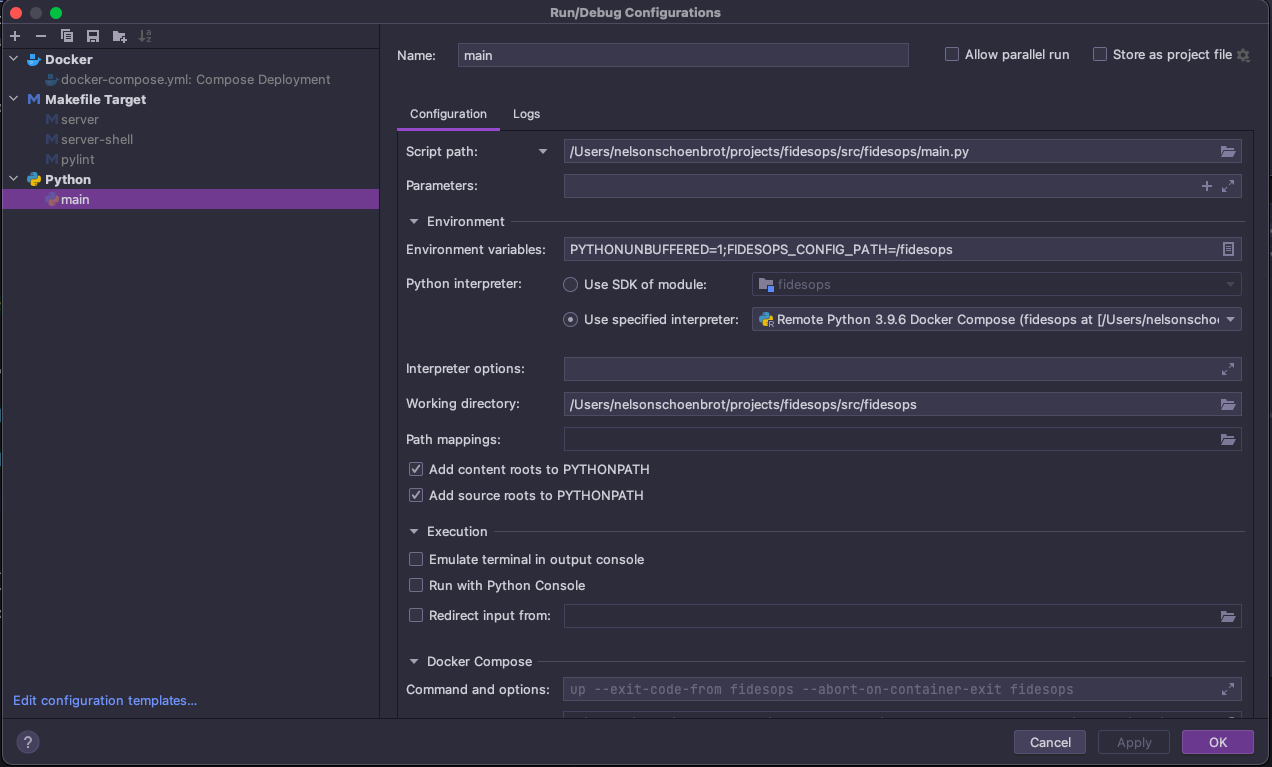This screenshot has width=1272, height=767.
Task: Browse for the working directory
Action: tap(1228, 404)
